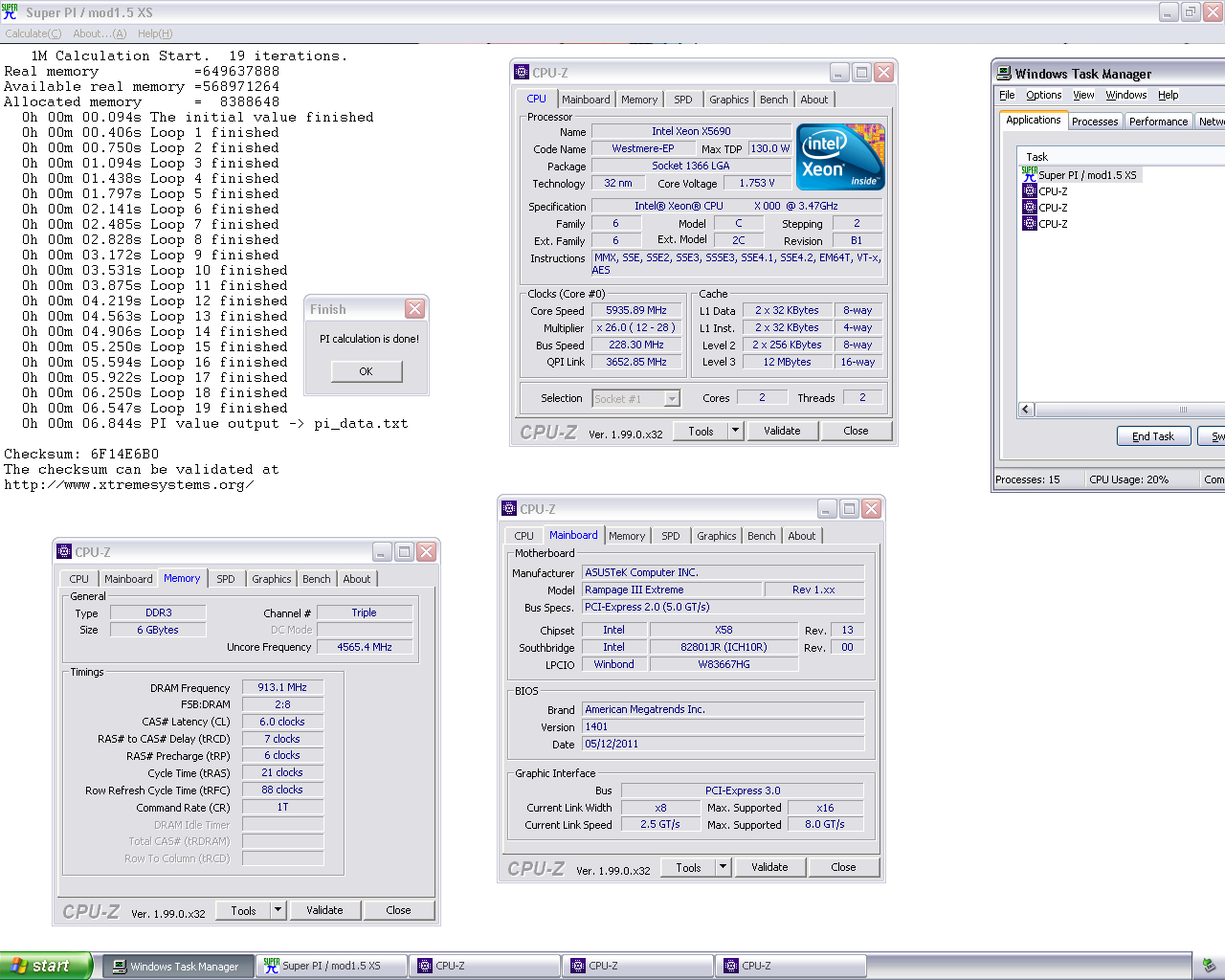
Task: Click the Core Speed value 5935.89 MHz
Action: click(636, 311)
